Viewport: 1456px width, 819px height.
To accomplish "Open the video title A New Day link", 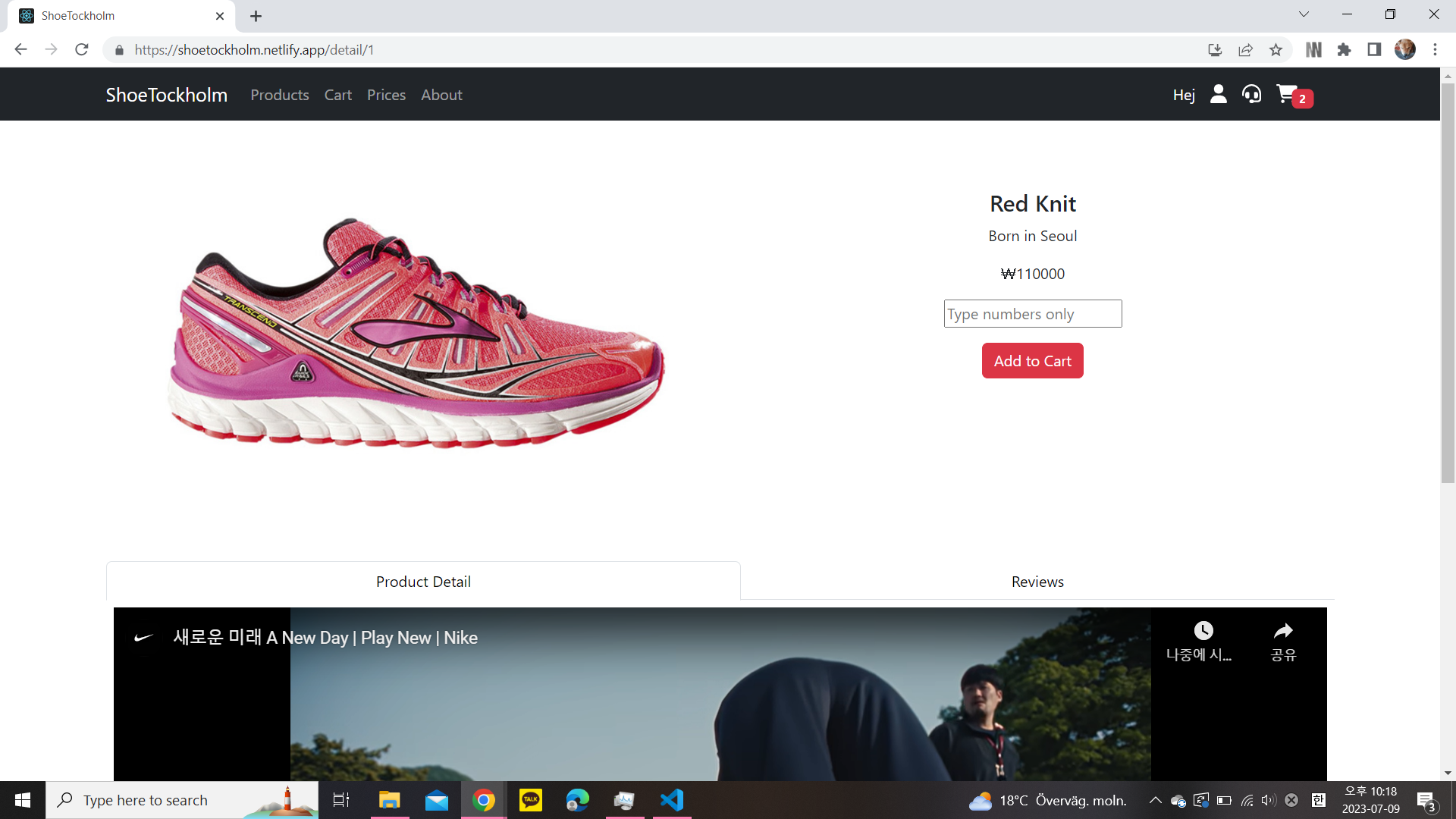I will pos(325,638).
